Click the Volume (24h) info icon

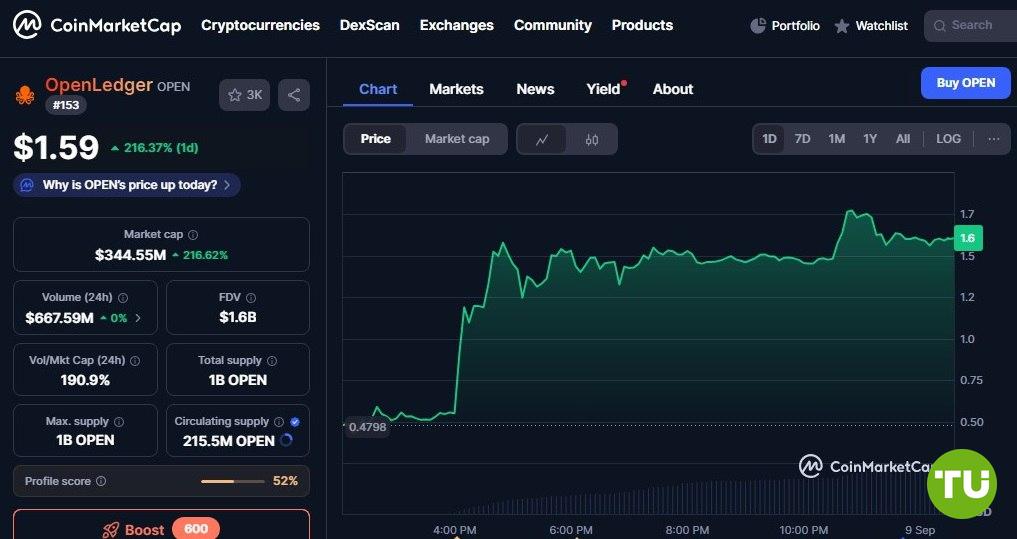tap(123, 298)
